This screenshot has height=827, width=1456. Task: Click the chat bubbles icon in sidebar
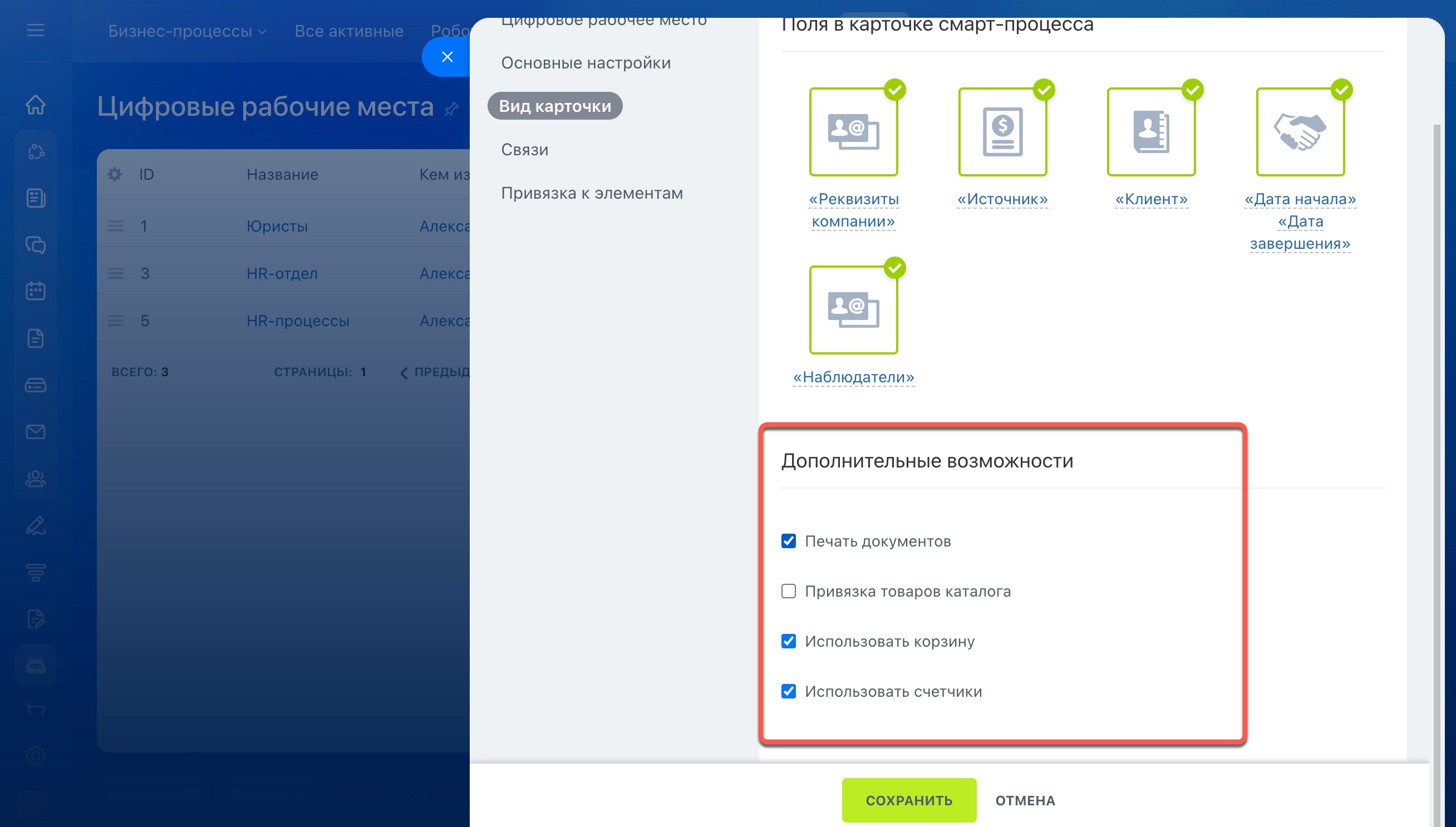click(35, 245)
